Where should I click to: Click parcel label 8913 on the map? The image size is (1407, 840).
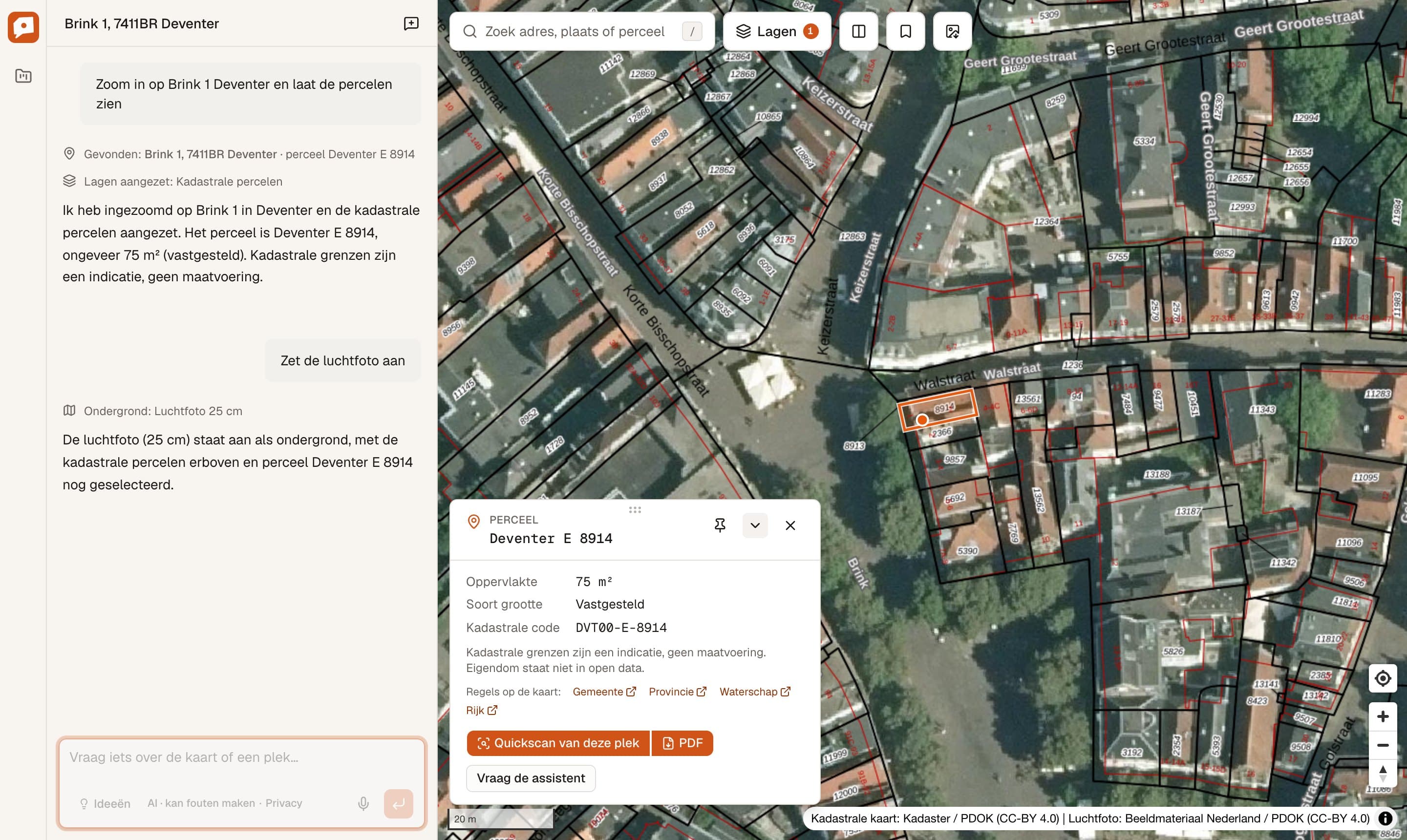pyautogui.click(x=854, y=446)
